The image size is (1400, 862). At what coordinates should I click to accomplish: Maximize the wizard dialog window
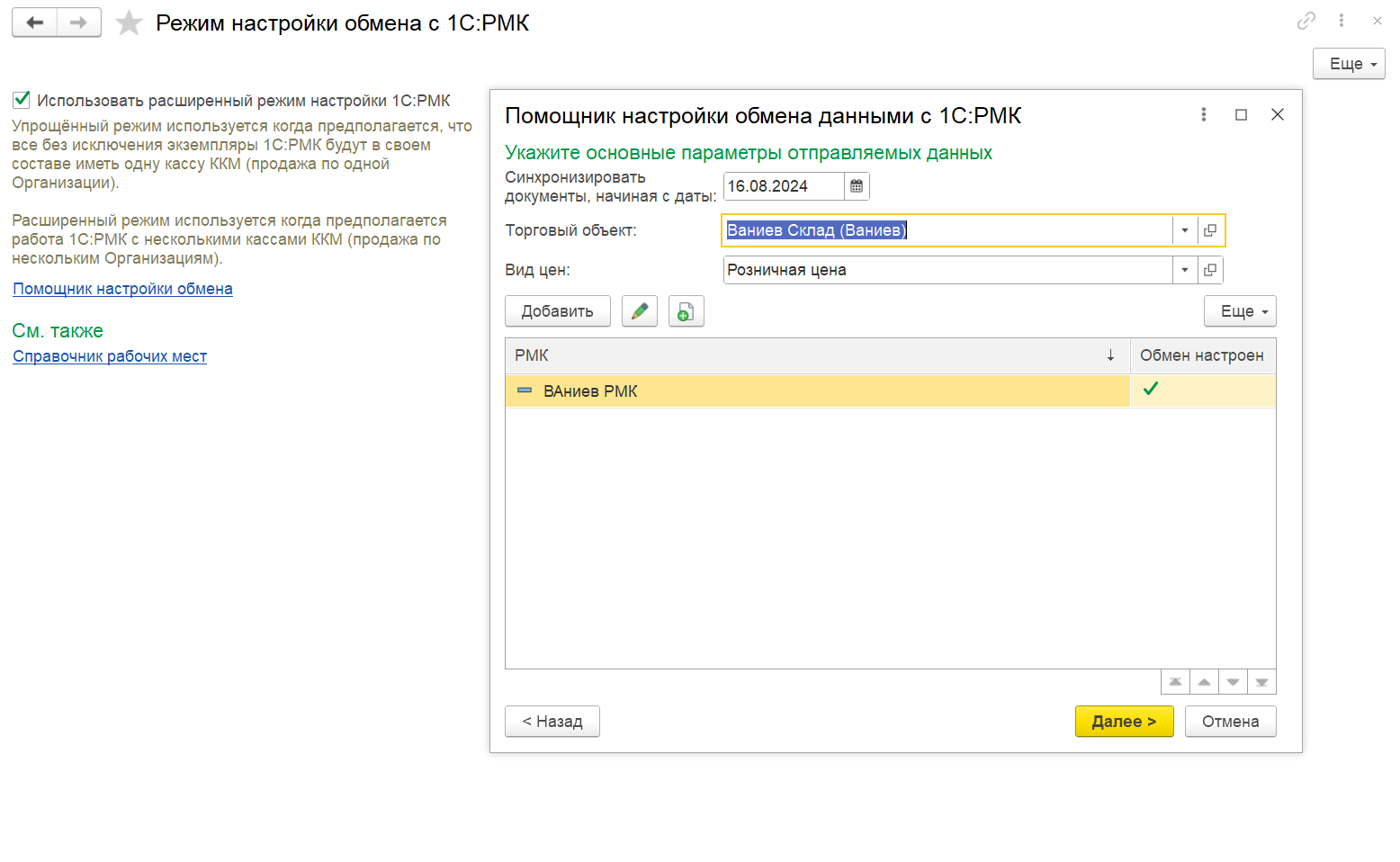1241,114
